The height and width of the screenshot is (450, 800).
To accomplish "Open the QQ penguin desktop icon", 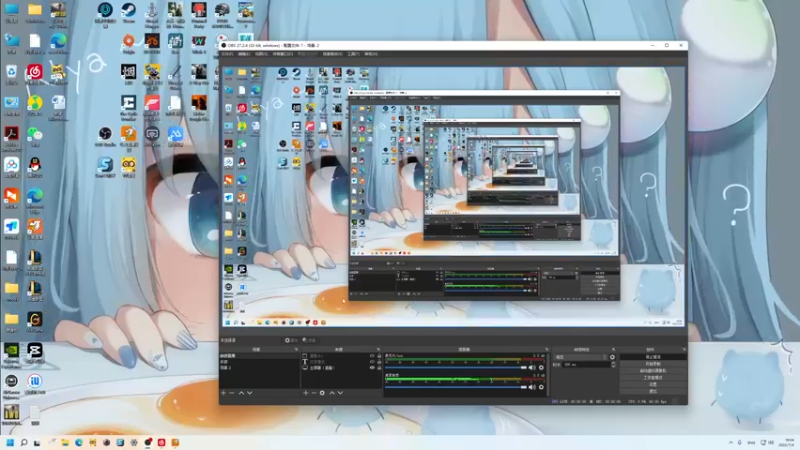I will [x=35, y=167].
